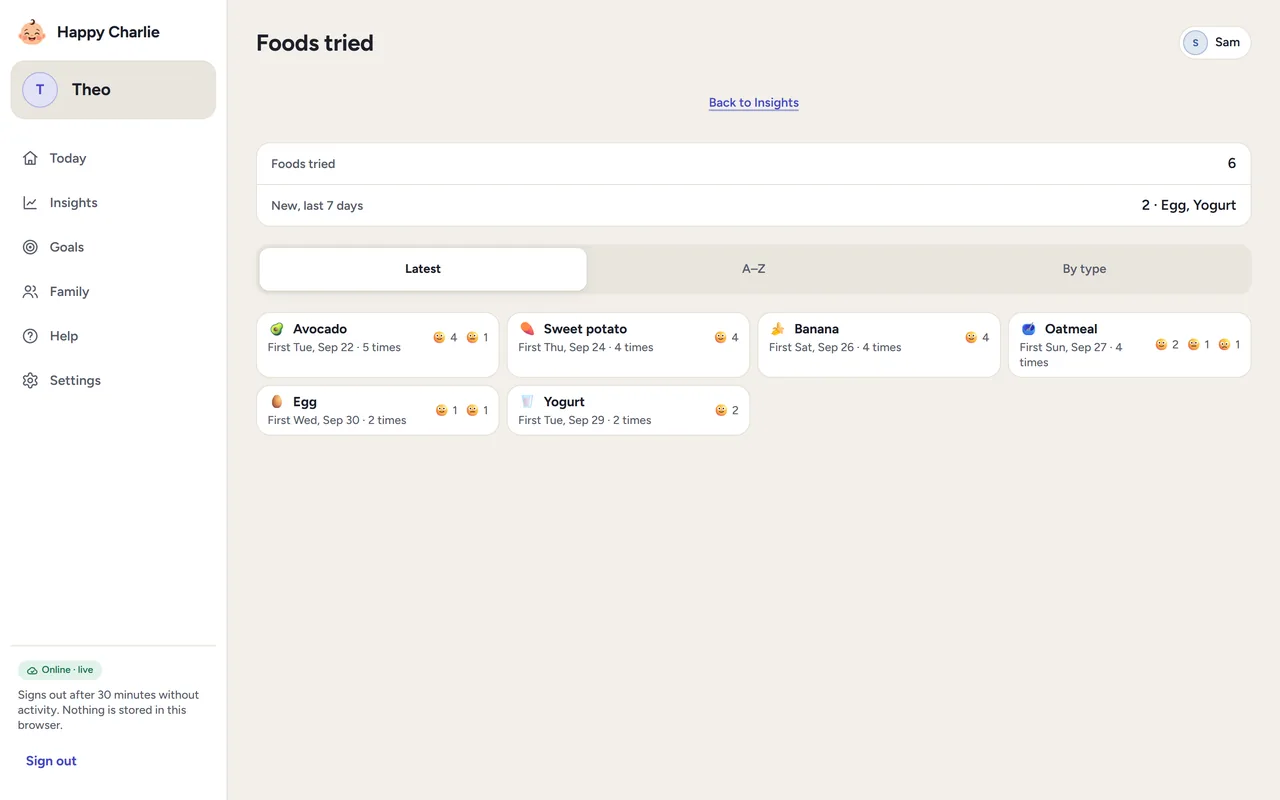The width and height of the screenshot is (1280, 800).
Task: Click the Settings gear icon
Action: (x=30, y=381)
